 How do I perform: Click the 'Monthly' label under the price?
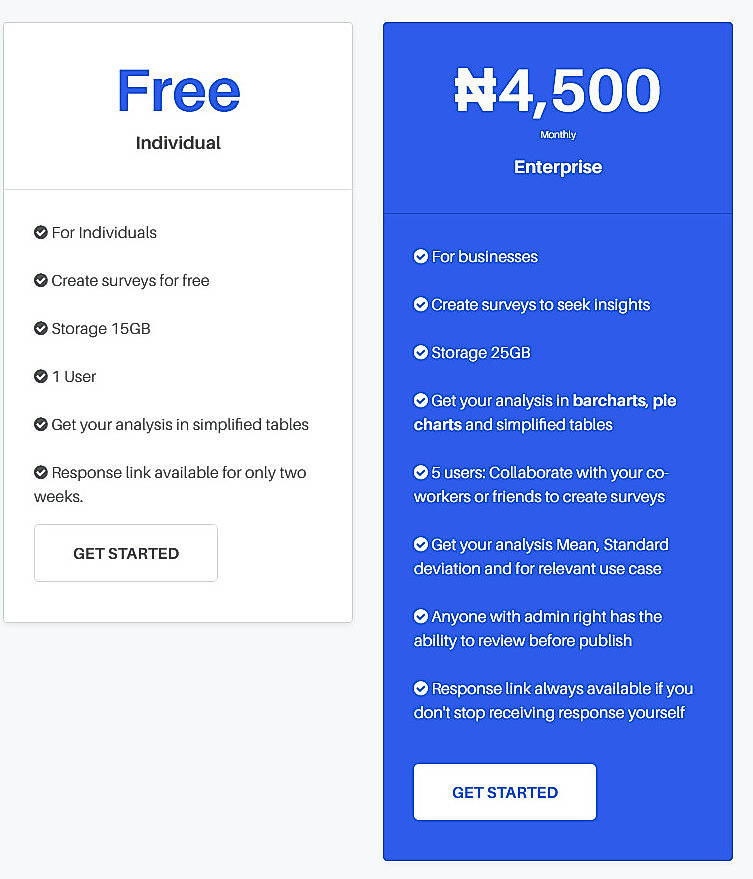coord(557,134)
